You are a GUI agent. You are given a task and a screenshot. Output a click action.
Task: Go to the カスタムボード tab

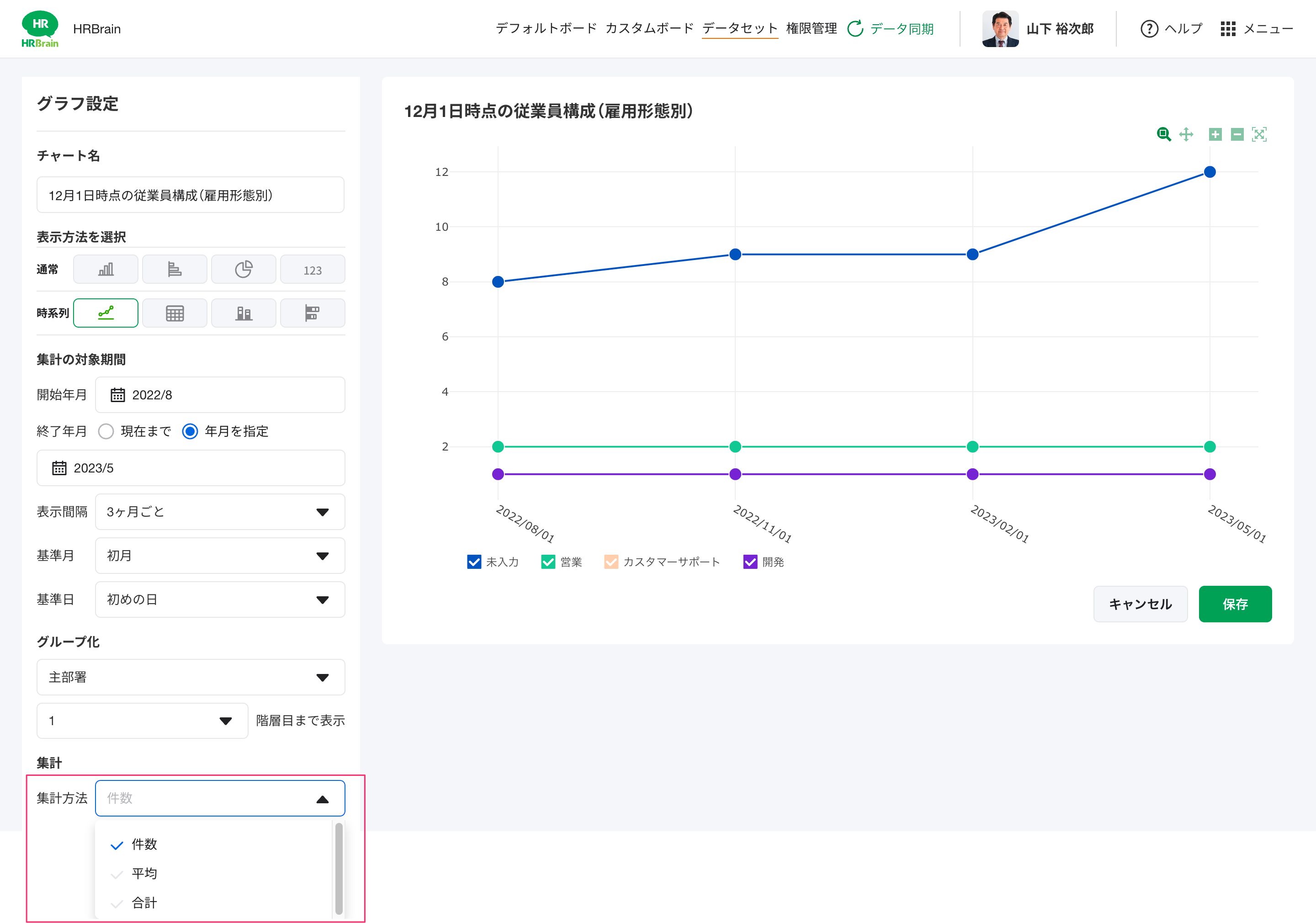coord(649,28)
